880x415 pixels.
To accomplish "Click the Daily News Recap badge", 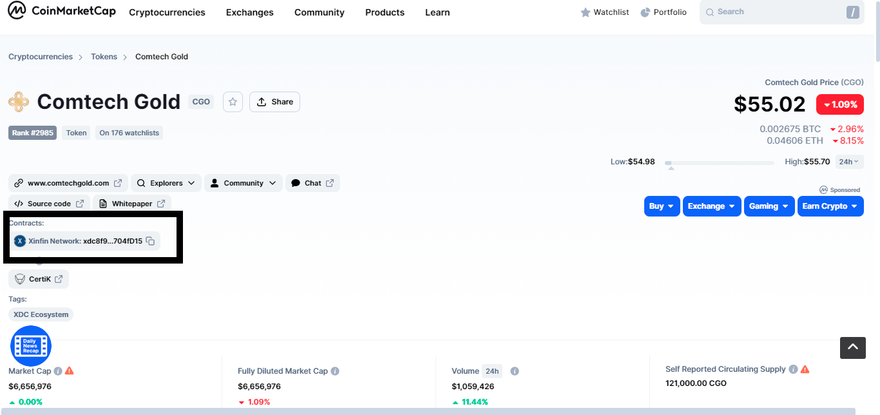I will 30,345.
